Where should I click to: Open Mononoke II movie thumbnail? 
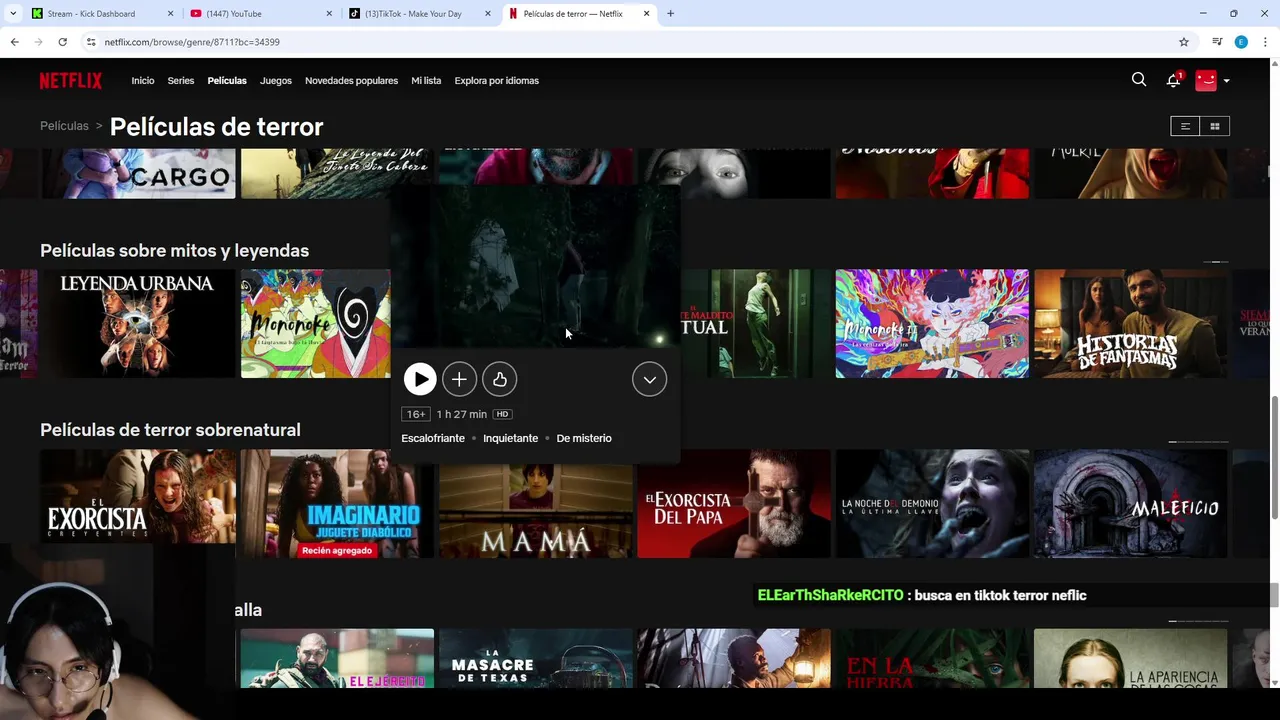click(932, 323)
